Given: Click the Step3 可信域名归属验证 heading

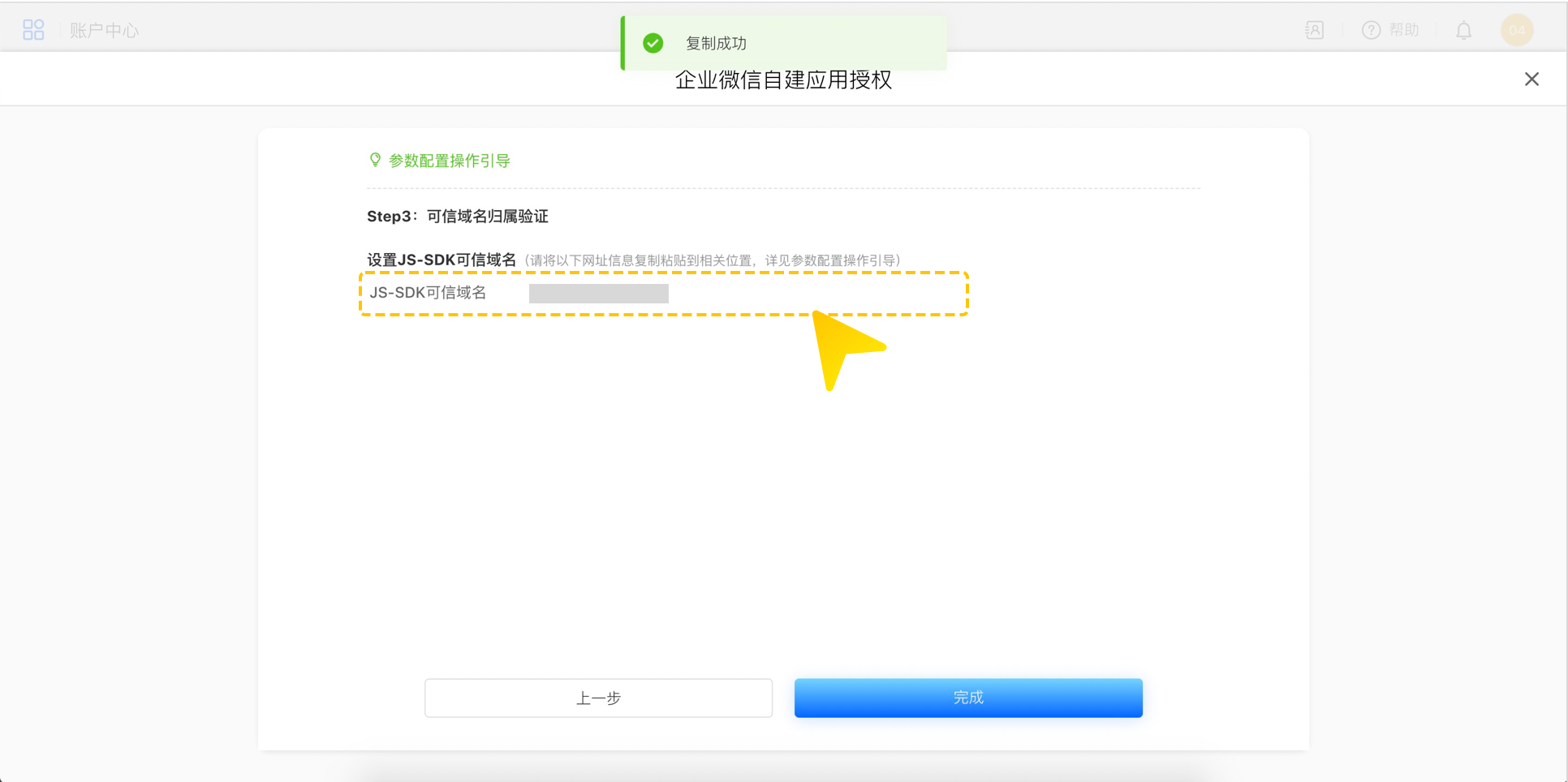Looking at the screenshot, I should [457, 217].
